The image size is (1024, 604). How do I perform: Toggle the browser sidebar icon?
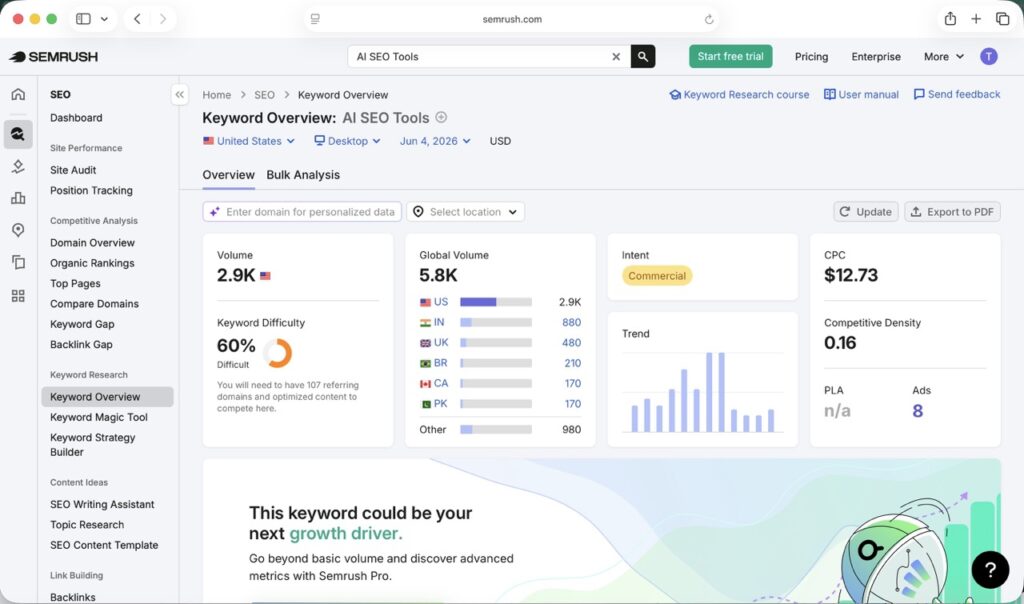point(84,19)
